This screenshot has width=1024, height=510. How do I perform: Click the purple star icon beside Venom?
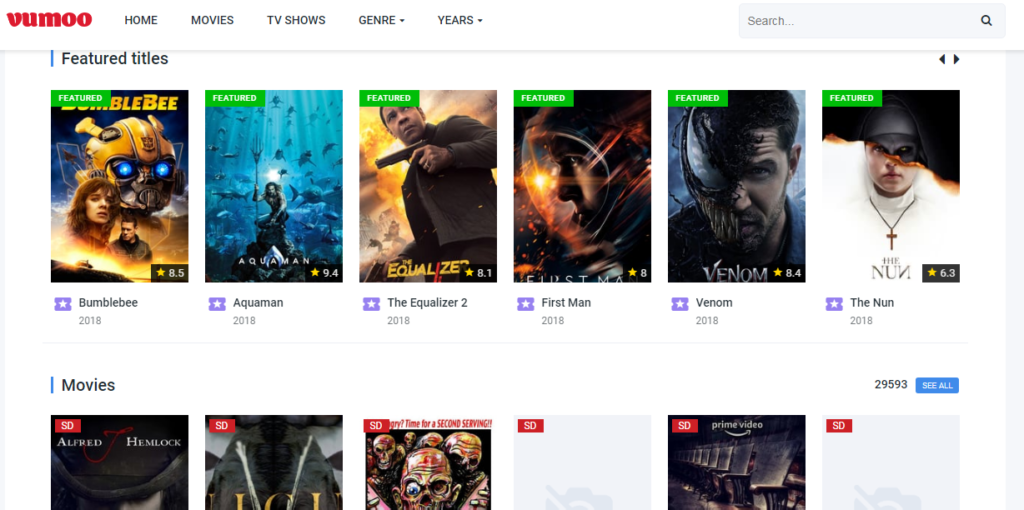679,304
